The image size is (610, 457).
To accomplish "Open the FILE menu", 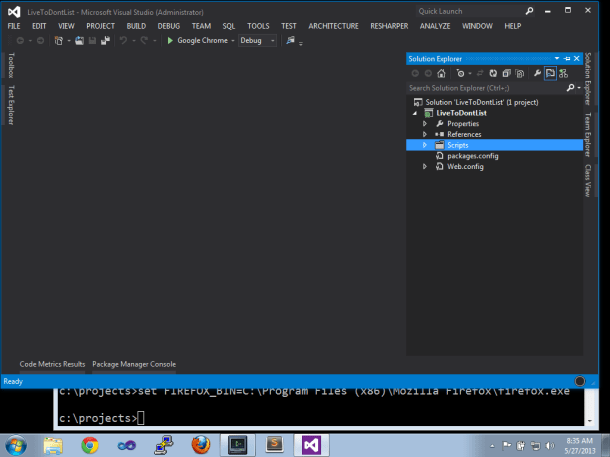I will coord(14,26).
